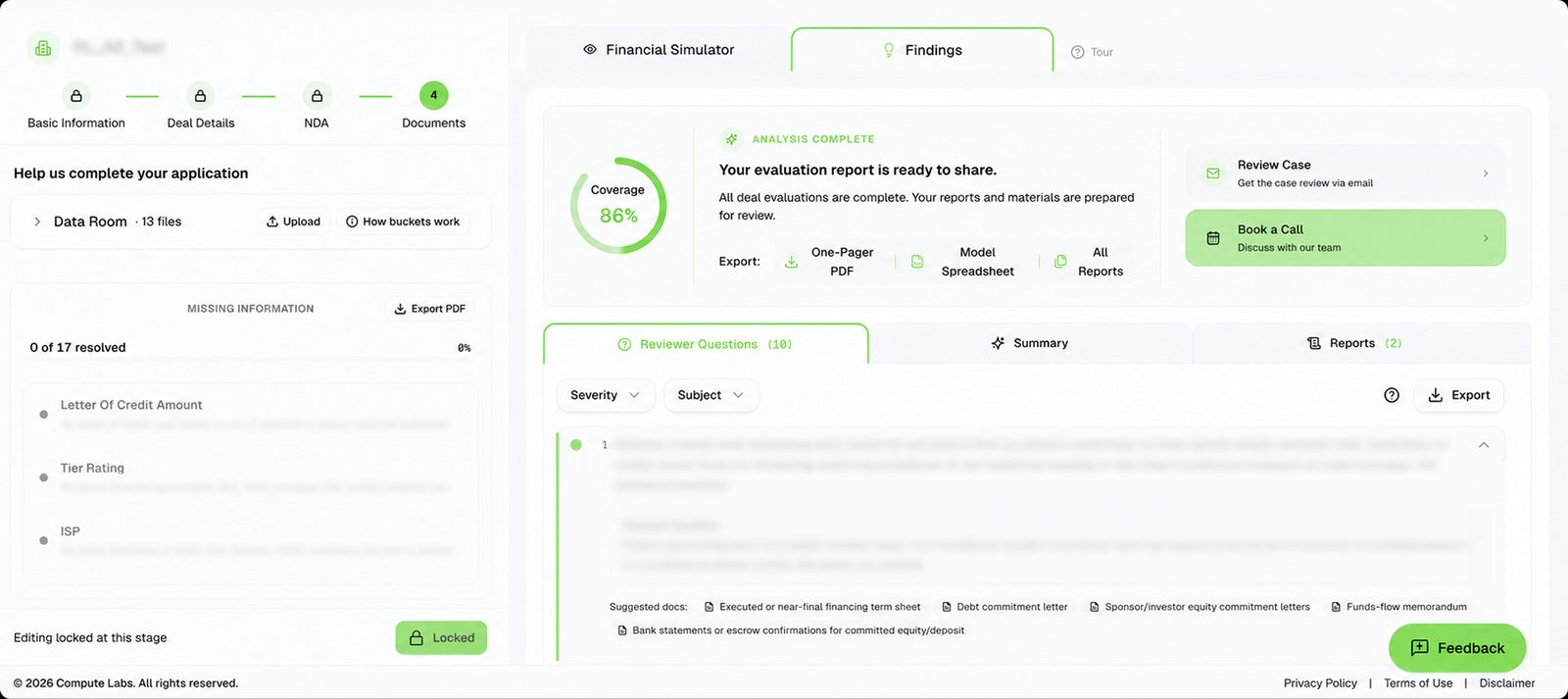This screenshot has height=699, width=1568.
Task: Select the ISP missing information item
Action: [x=251, y=540]
